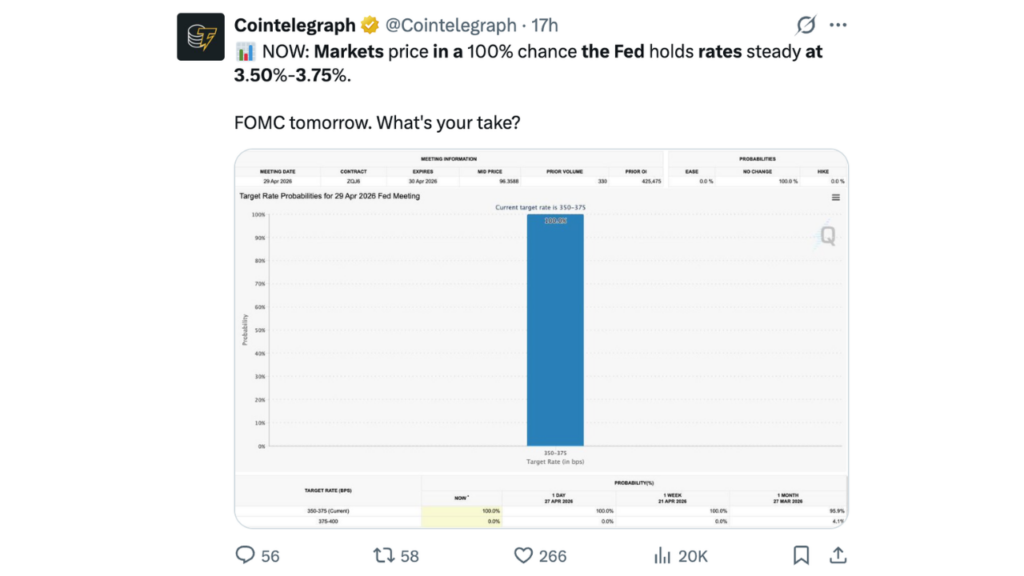1024x576 pixels.
Task: Click Cointelegraph's verified badge
Action: coord(372,25)
